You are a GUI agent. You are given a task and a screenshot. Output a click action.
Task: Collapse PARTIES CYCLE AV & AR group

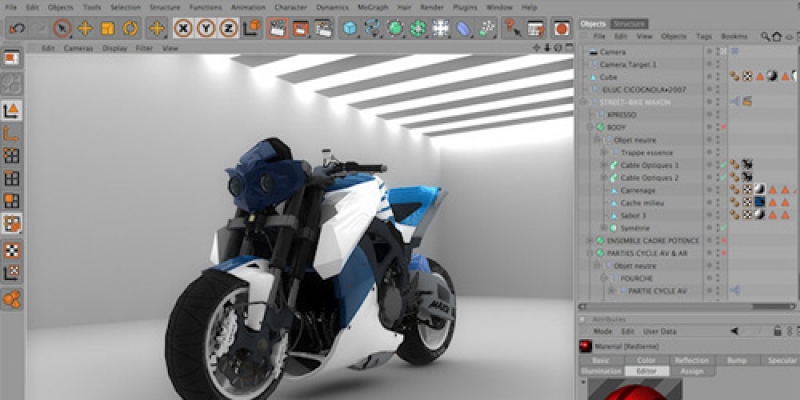[591, 253]
